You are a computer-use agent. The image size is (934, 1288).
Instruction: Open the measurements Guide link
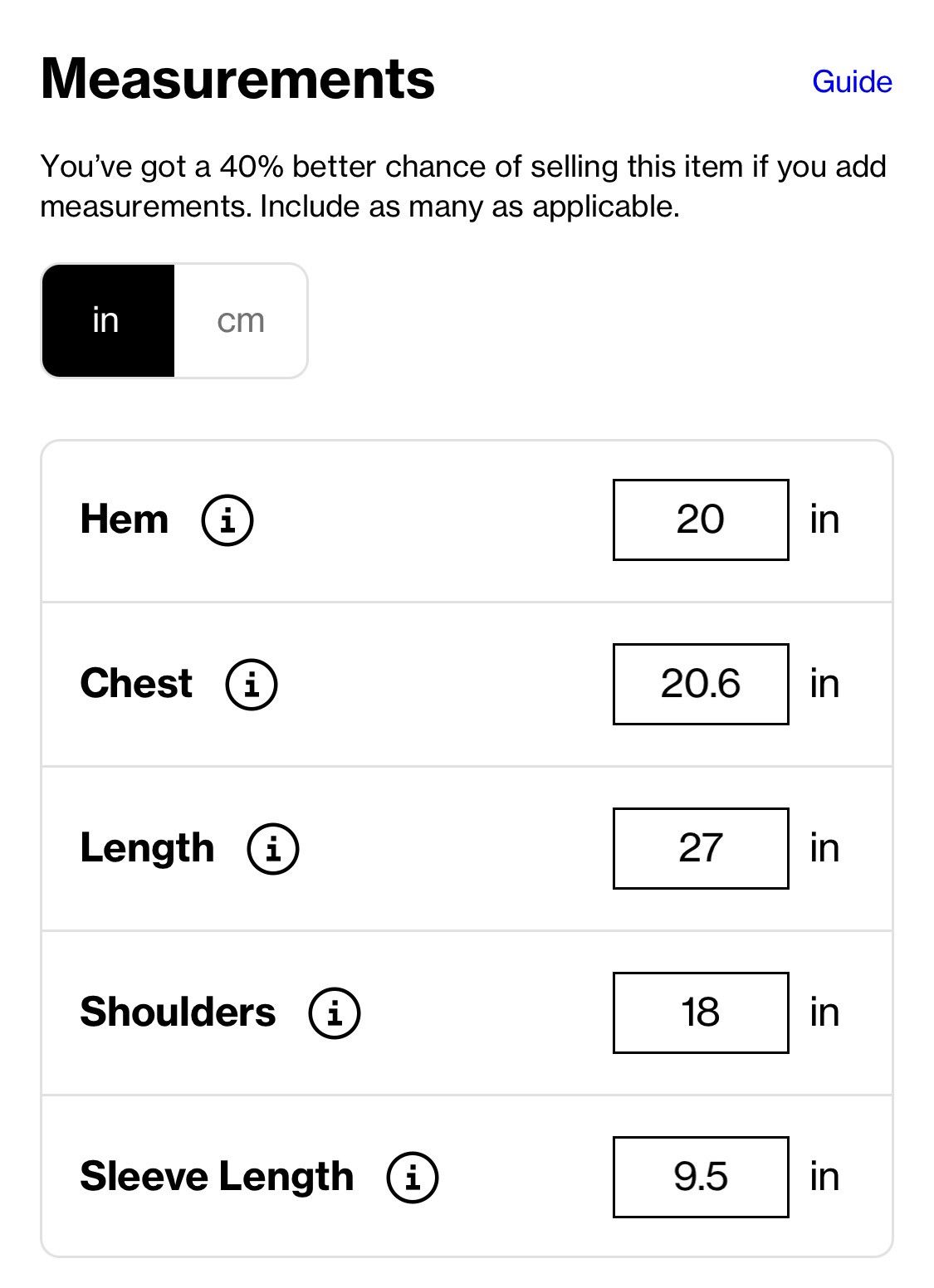[852, 81]
